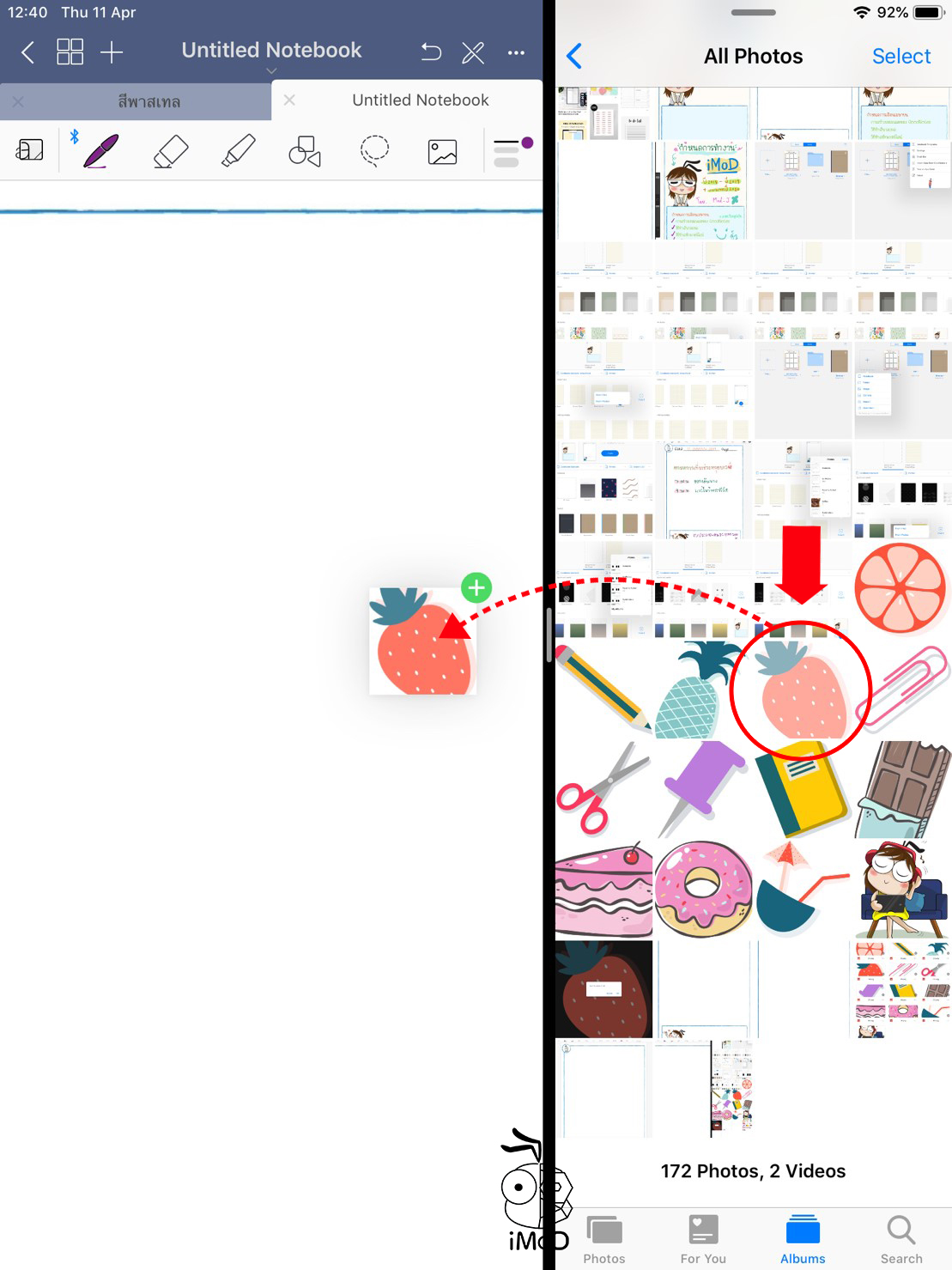Open the Search tab in Photos
Viewport: 952px width, 1270px height.
point(900,1239)
